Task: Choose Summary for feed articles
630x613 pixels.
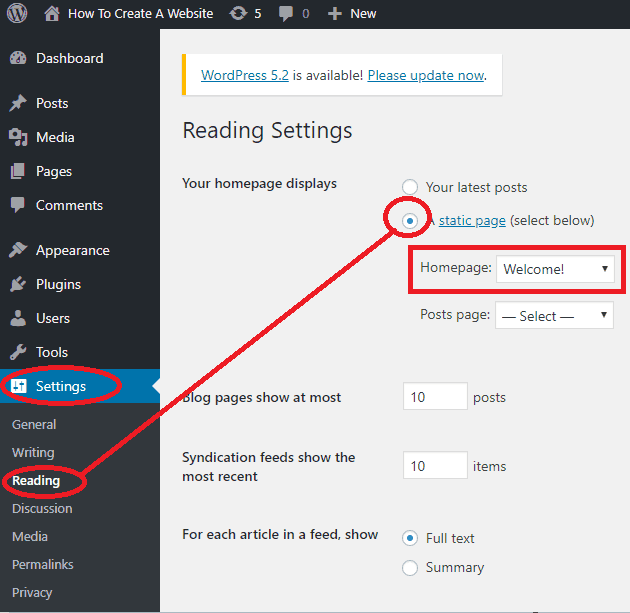Action: point(410,568)
